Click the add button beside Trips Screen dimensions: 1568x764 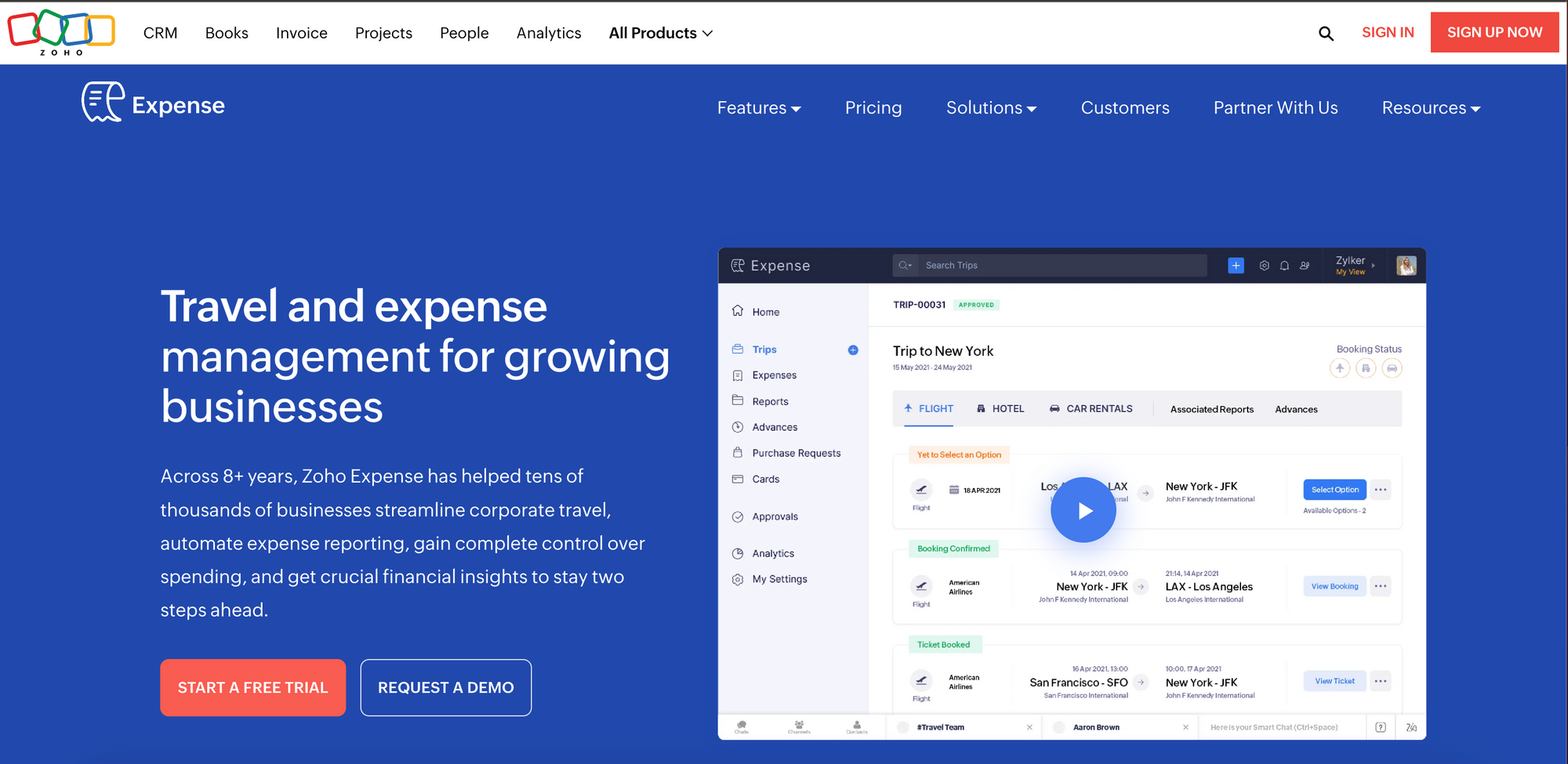[853, 350]
